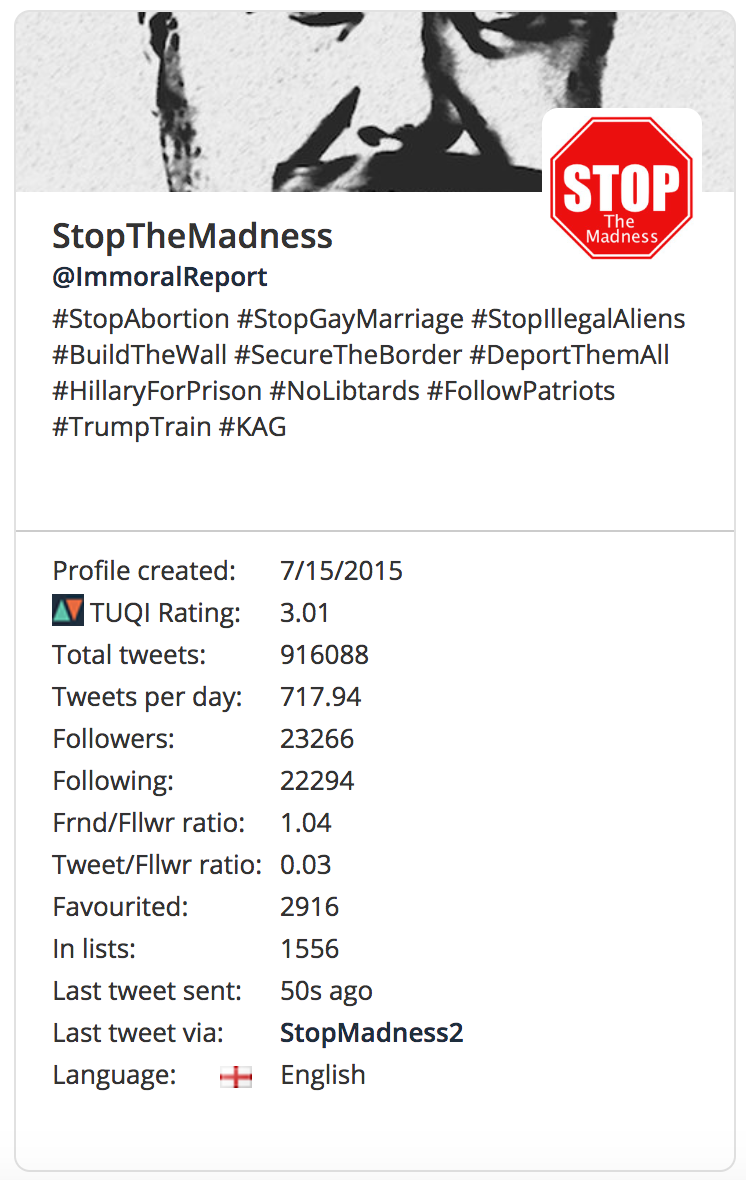The height and width of the screenshot is (1180, 746).
Task: Open the #SecureTheBorder hashtag
Action: [x=348, y=355]
